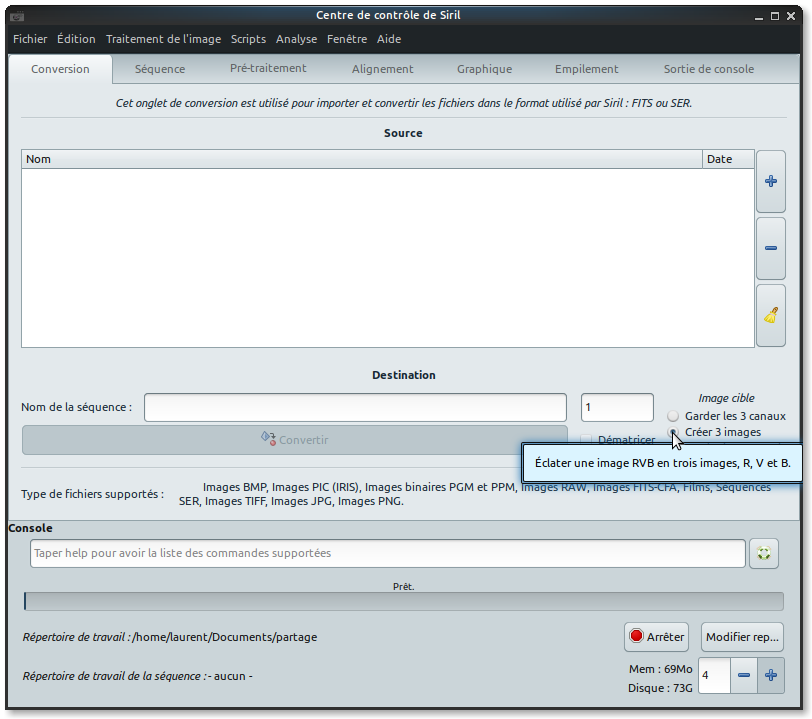This screenshot has width=812, height=719.
Task: Open the Aide menu
Action: (389, 39)
